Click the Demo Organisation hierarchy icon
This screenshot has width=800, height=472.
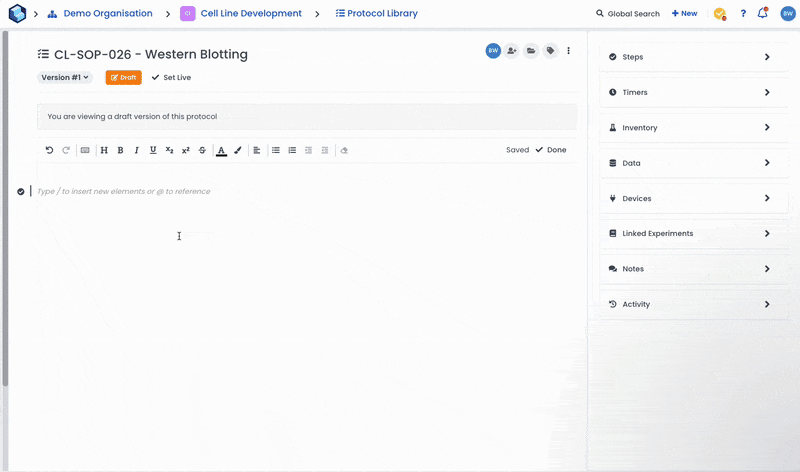pos(52,14)
